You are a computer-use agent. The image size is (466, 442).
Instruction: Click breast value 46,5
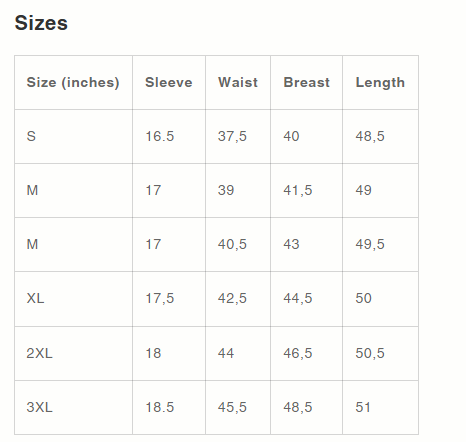298,353
